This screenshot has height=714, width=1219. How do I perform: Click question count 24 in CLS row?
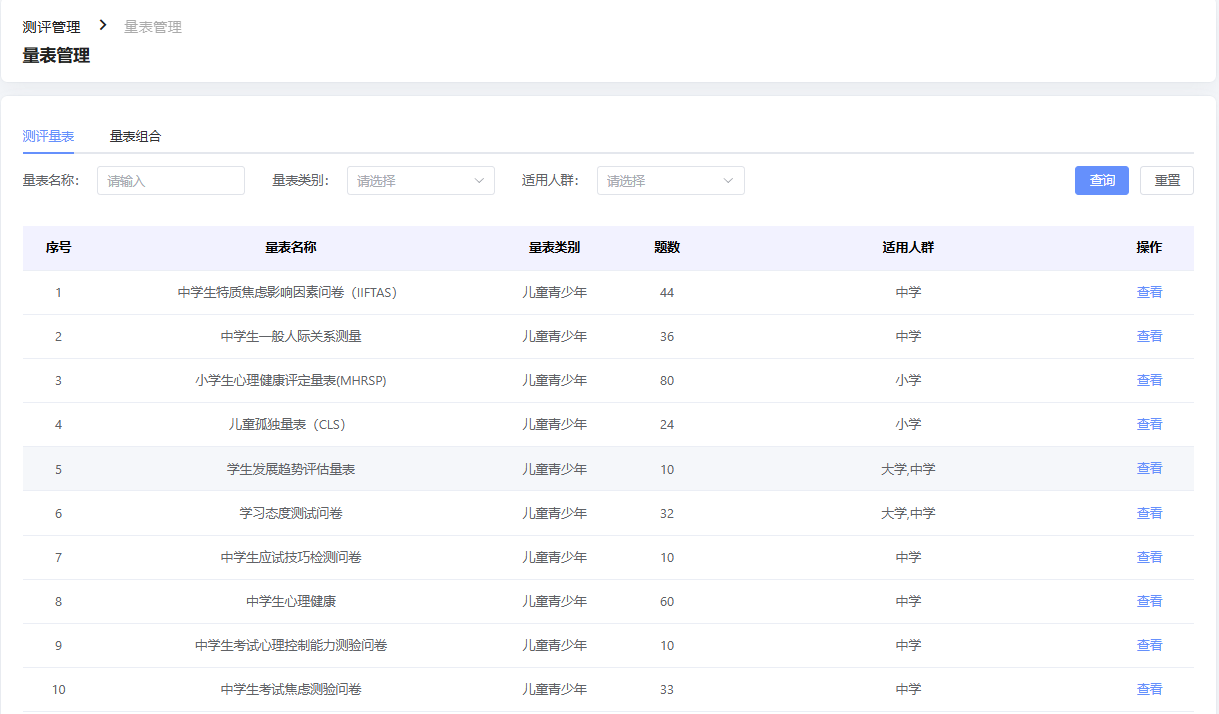(x=667, y=424)
